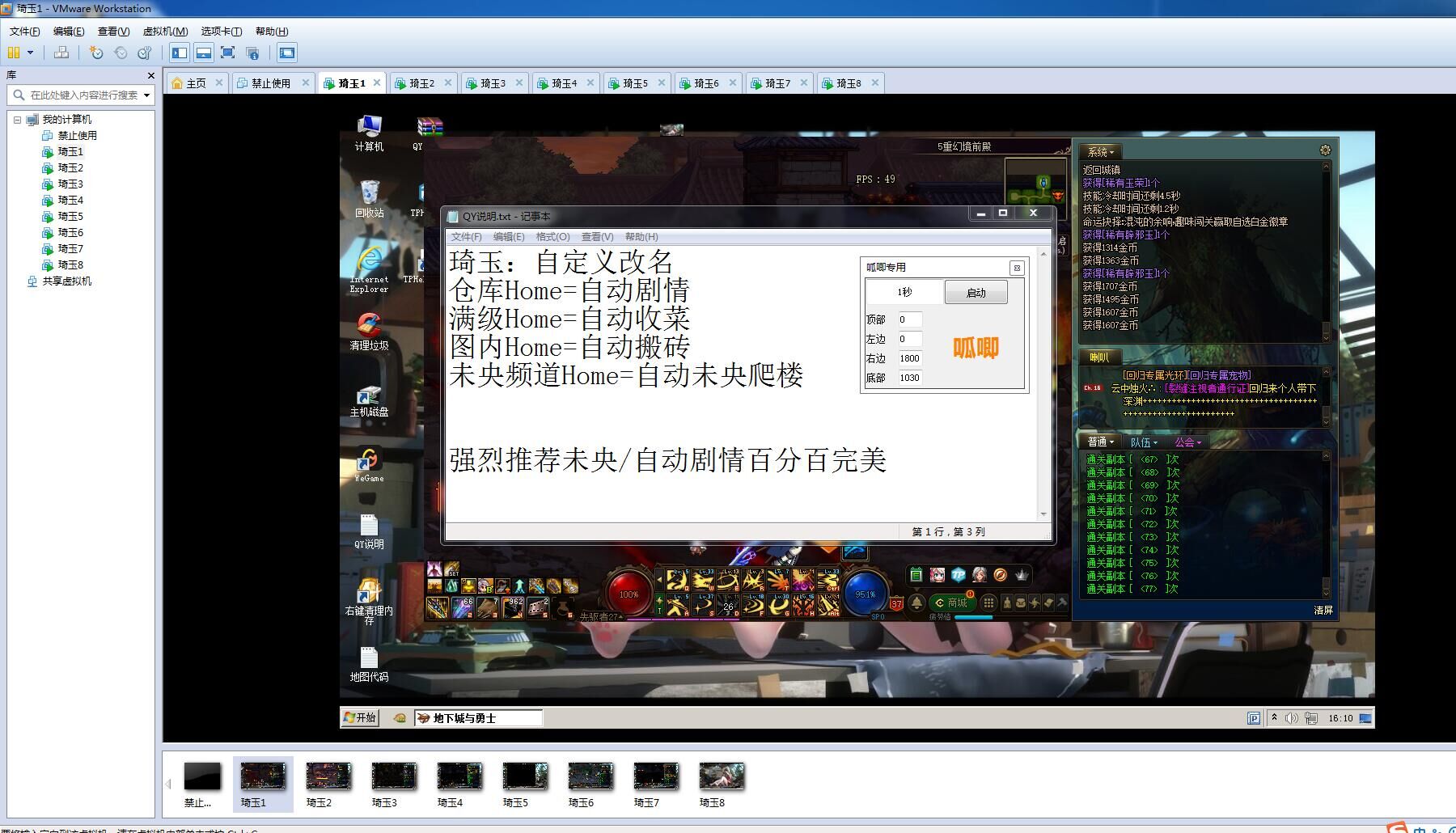The image size is (1456, 833).
Task: Toggle the library sidebar view icon
Action: tap(180, 53)
